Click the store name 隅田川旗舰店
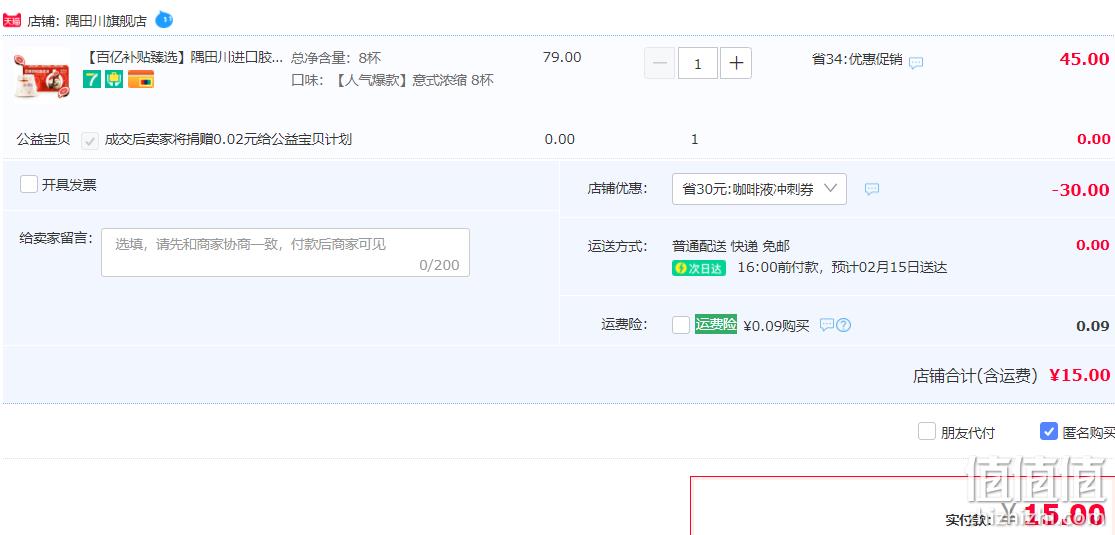Screen dimensions: 1115x535 pos(106,21)
